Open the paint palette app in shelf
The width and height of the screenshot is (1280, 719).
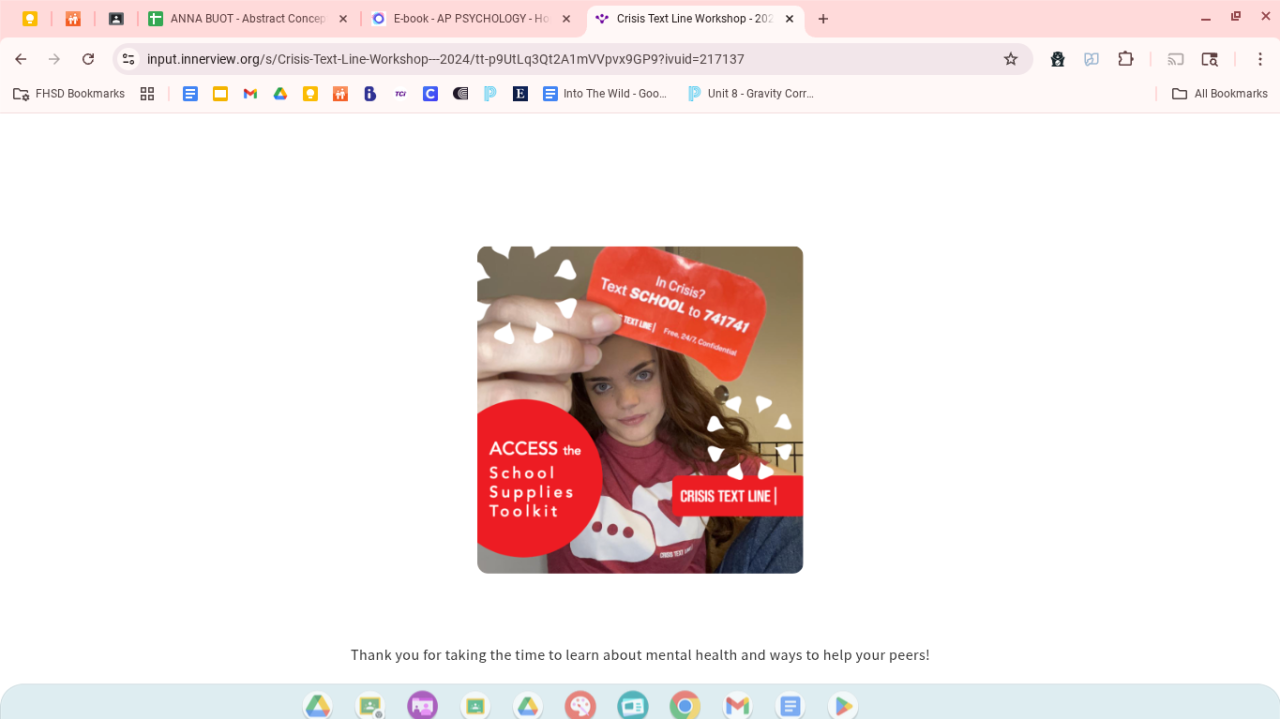(x=580, y=706)
